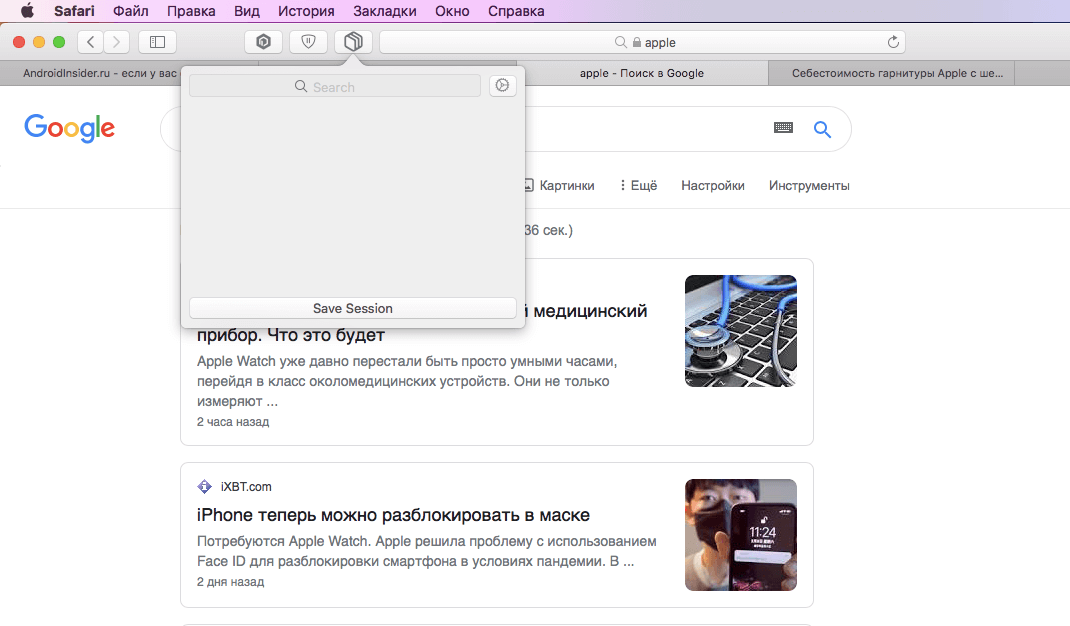Click the stethoscope article thumbnail

[740, 331]
